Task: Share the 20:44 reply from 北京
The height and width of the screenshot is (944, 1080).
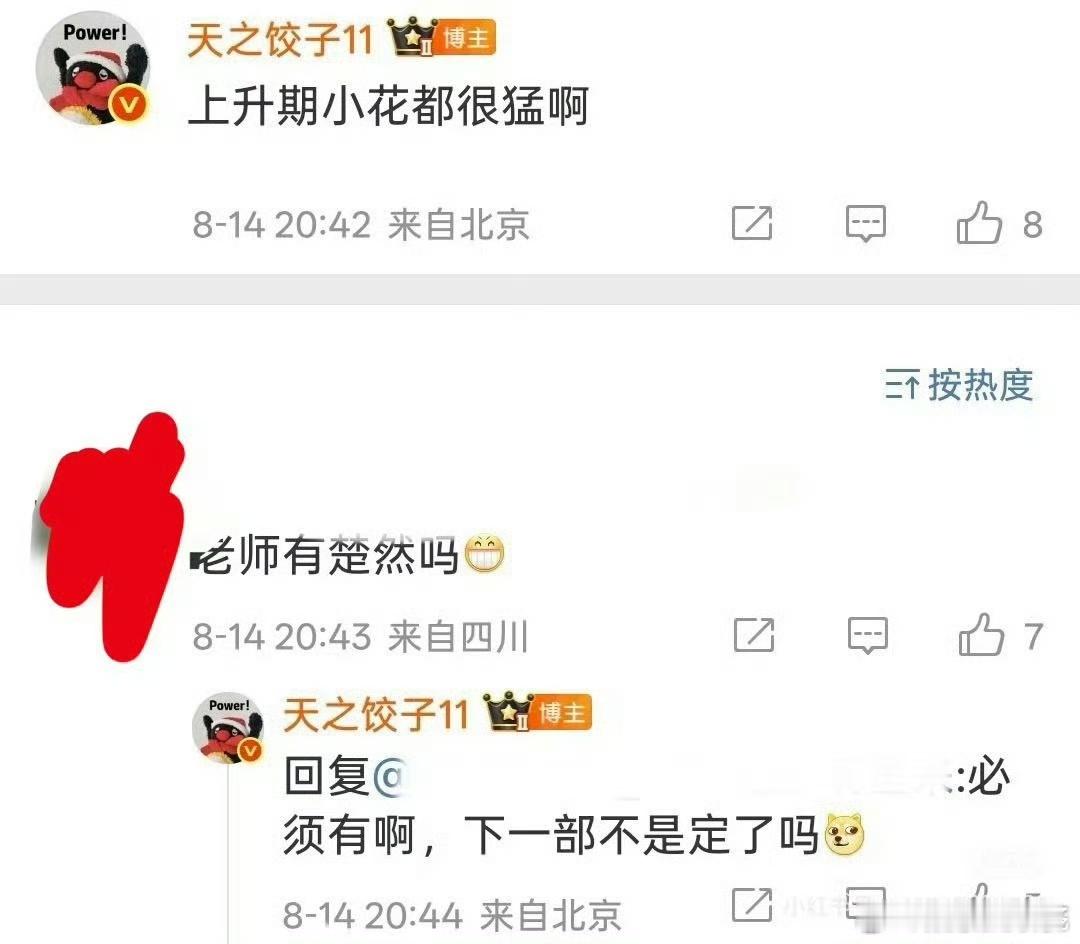Action: pyautogui.click(x=752, y=904)
